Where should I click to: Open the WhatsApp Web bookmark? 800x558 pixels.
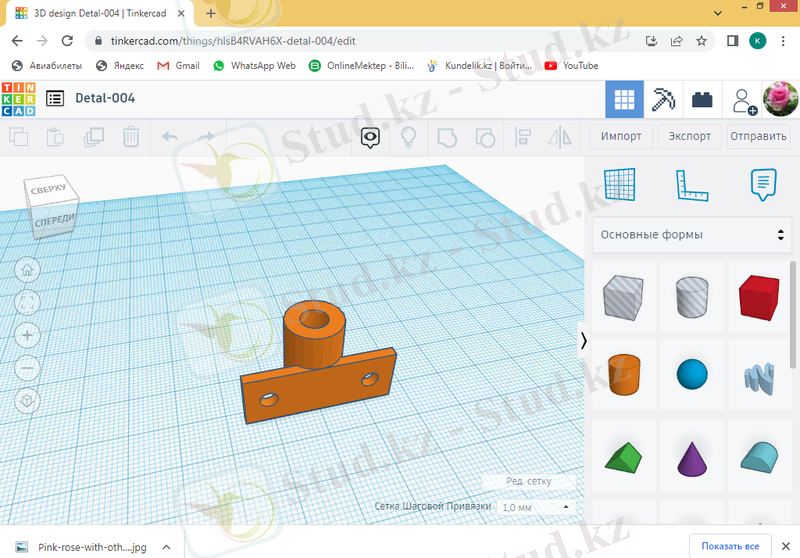[x=254, y=65]
